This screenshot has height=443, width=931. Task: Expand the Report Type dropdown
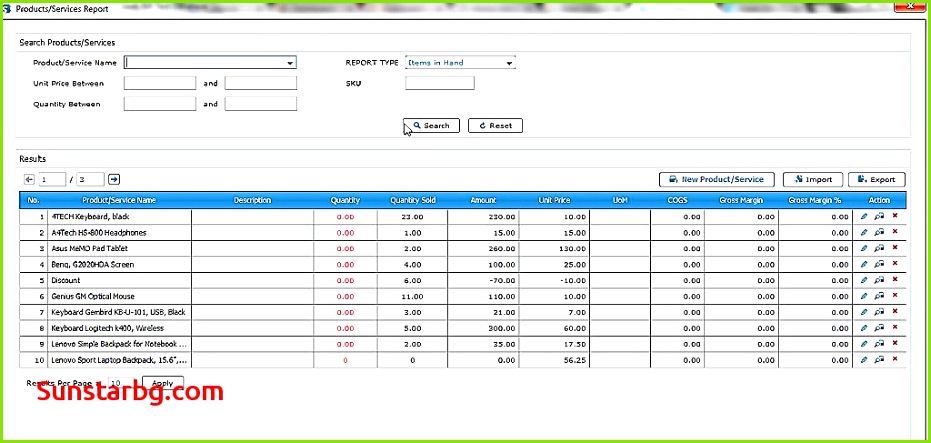(x=509, y=63)
